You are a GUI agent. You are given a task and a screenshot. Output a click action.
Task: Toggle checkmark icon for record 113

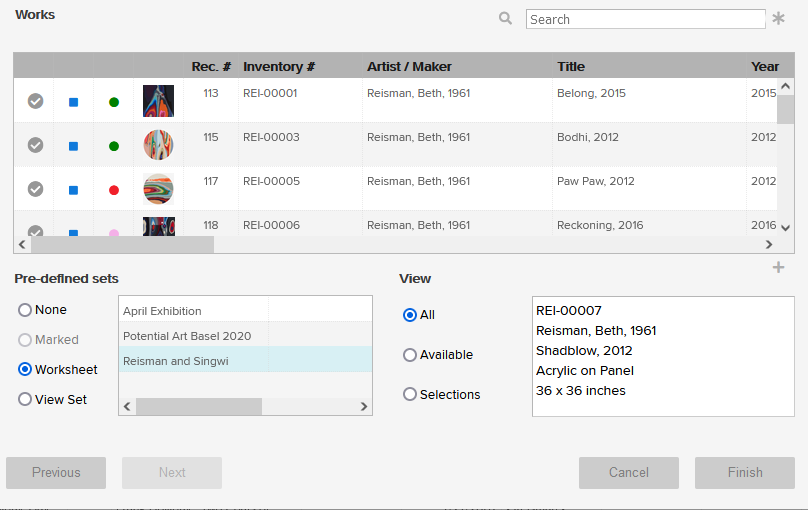click(35, 101)
